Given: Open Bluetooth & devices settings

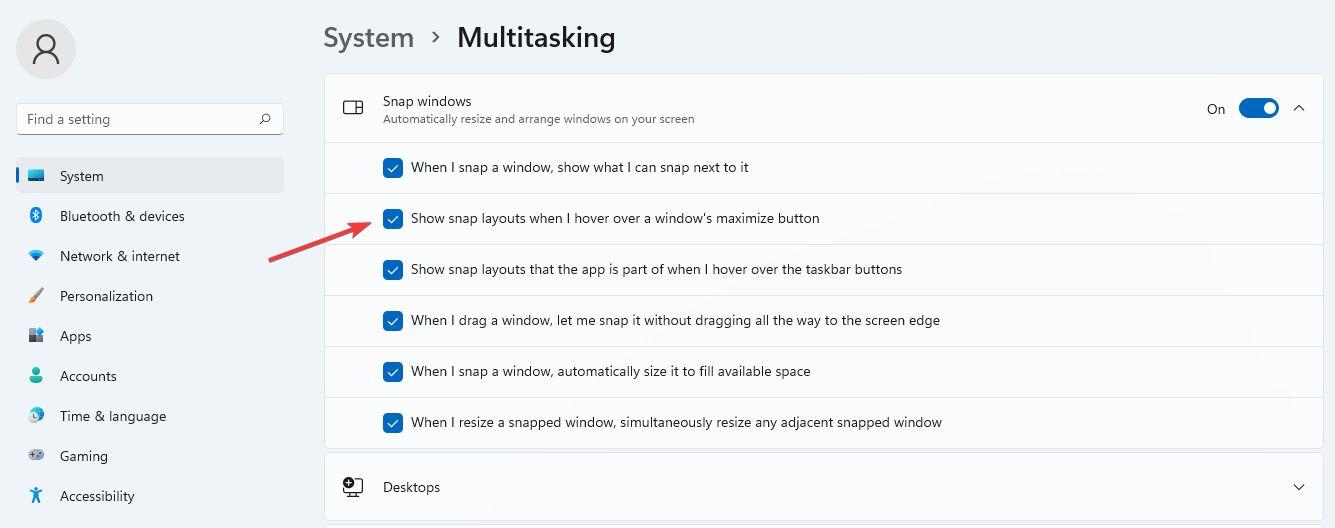Looking at the screenshot, I should [x=122, y=216].
